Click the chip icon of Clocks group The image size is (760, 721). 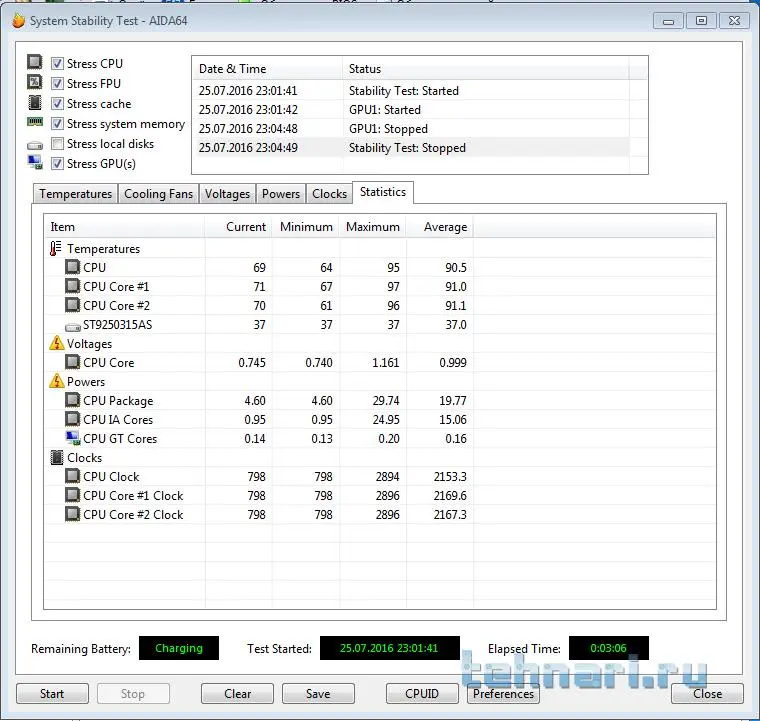coord(57,457)
